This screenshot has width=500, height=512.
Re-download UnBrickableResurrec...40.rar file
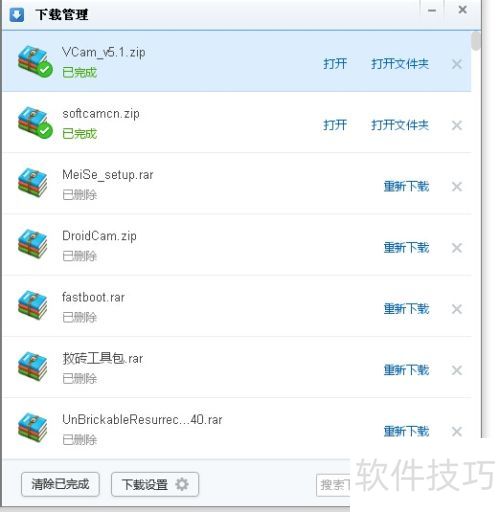pyautogui.click(x=406, y=431)
